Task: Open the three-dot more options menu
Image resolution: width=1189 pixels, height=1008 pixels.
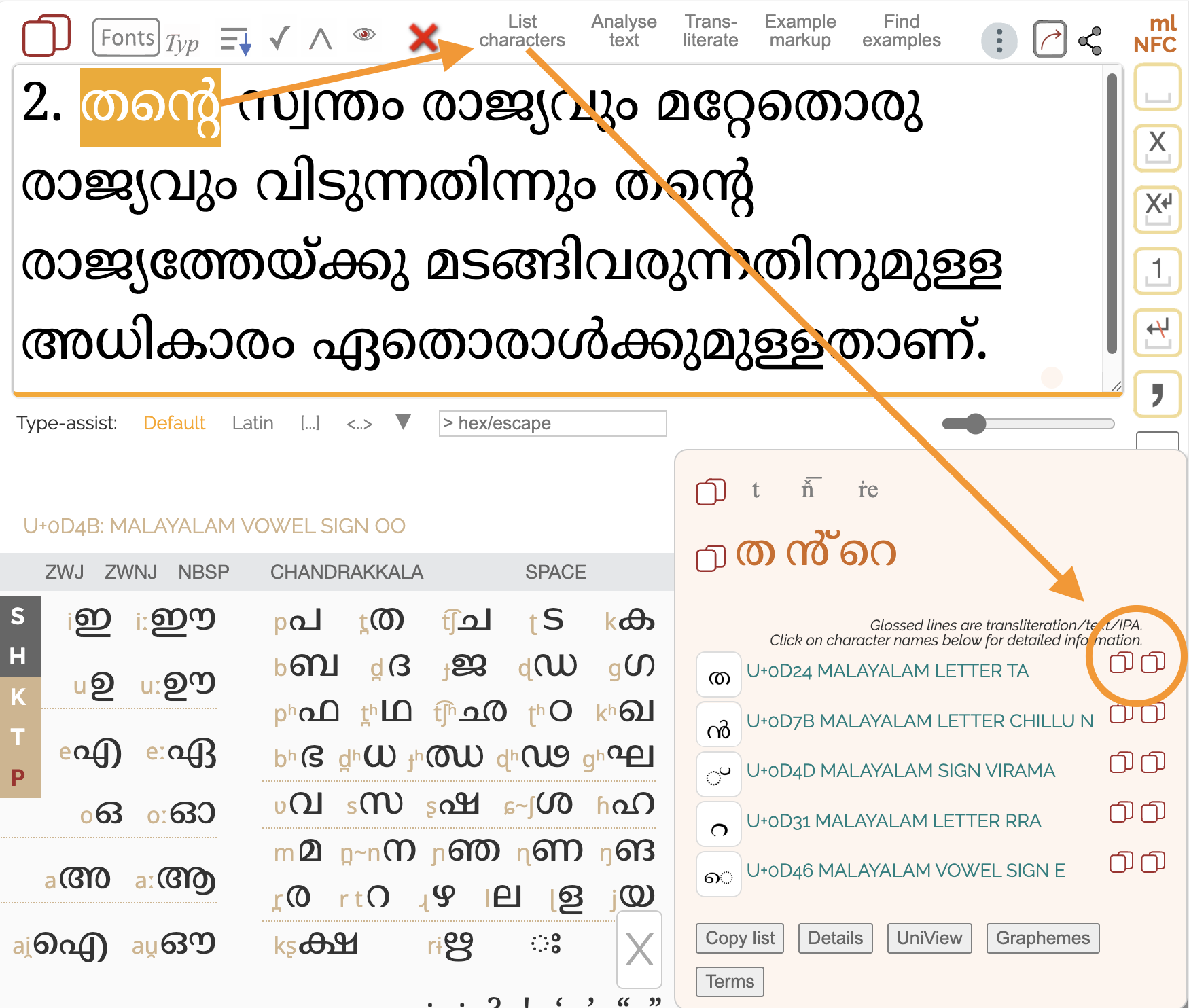Action: [x=999, y=41]
